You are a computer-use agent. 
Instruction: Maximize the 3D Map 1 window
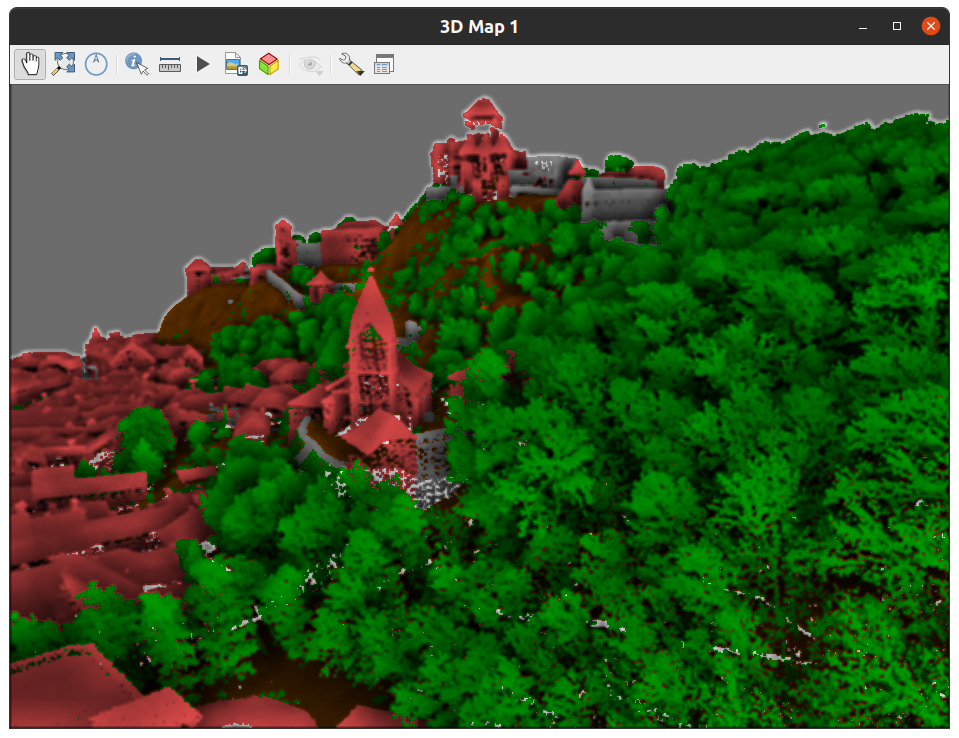point(896,26)
